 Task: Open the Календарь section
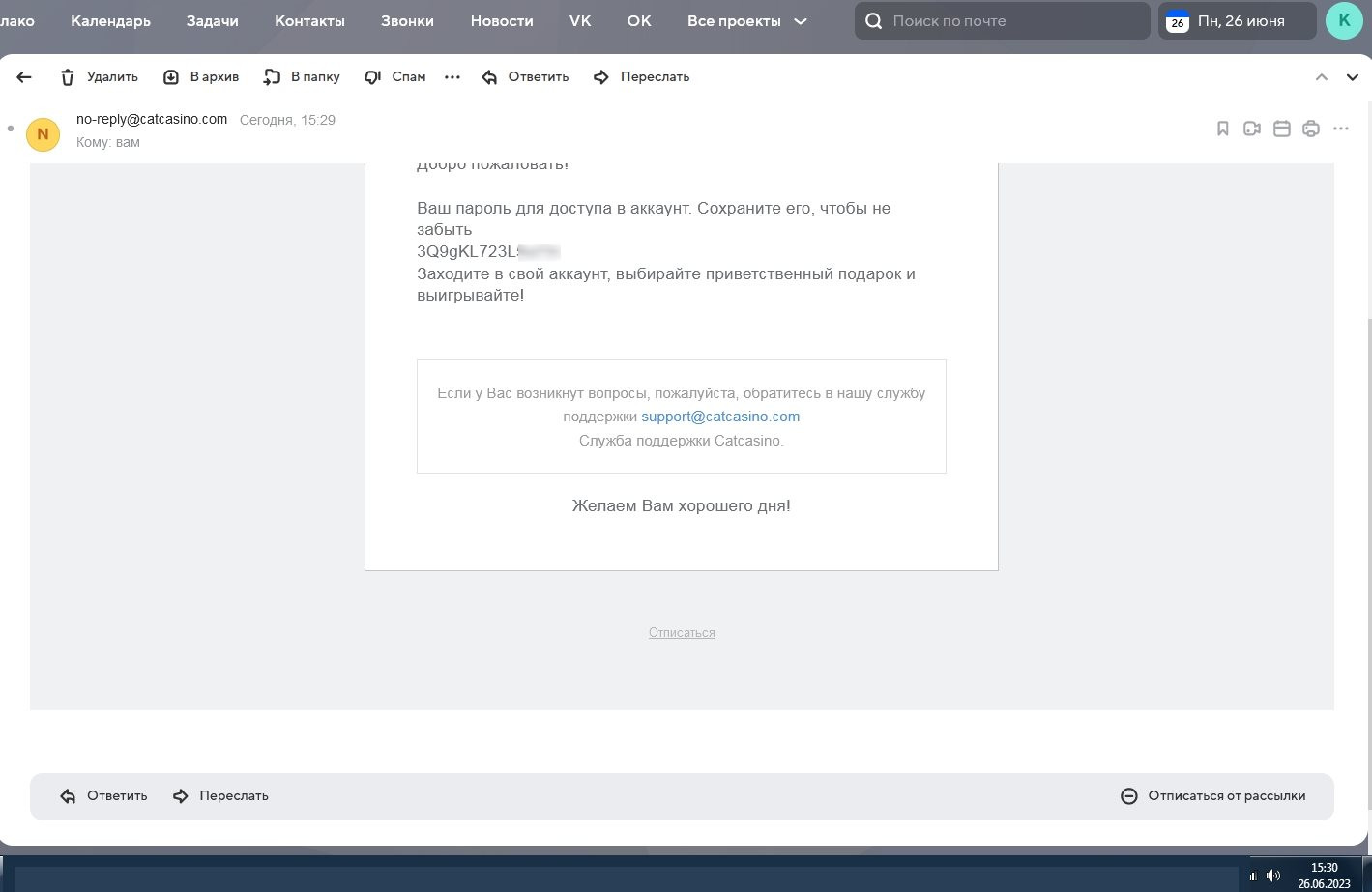point(110,21)
